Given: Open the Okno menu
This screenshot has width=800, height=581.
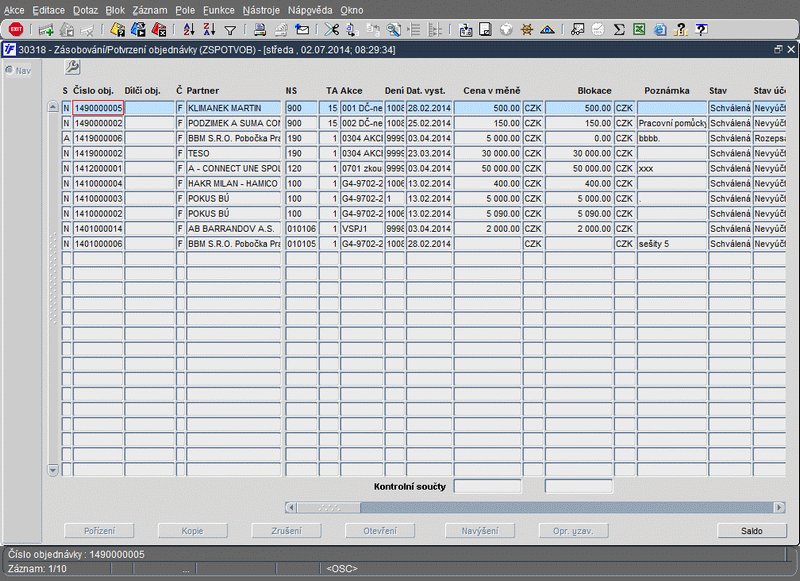Looking at the screenshot, I should point(352,10).
